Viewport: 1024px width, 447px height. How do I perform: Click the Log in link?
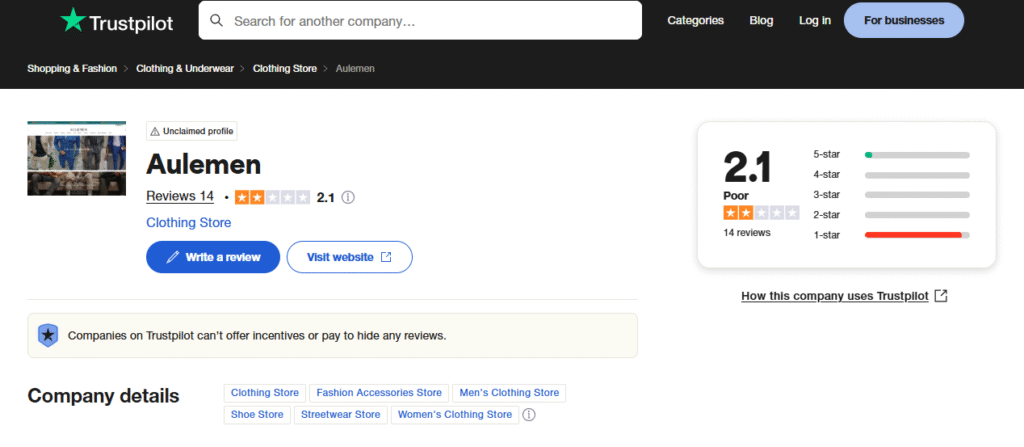pos(815,20)
